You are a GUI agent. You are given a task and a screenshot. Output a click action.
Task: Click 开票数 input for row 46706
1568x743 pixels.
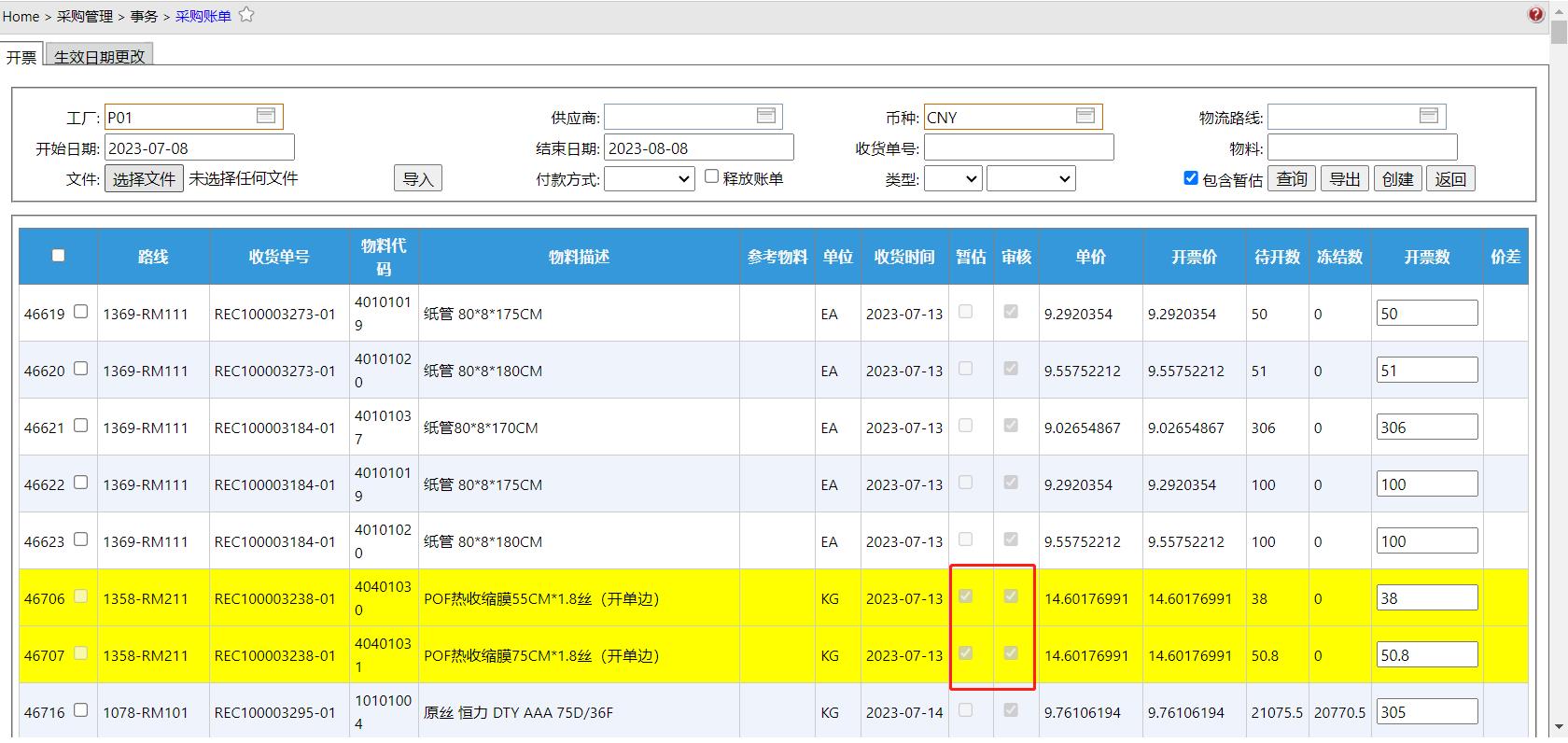pyautogui.click(x=1427, y=597)
